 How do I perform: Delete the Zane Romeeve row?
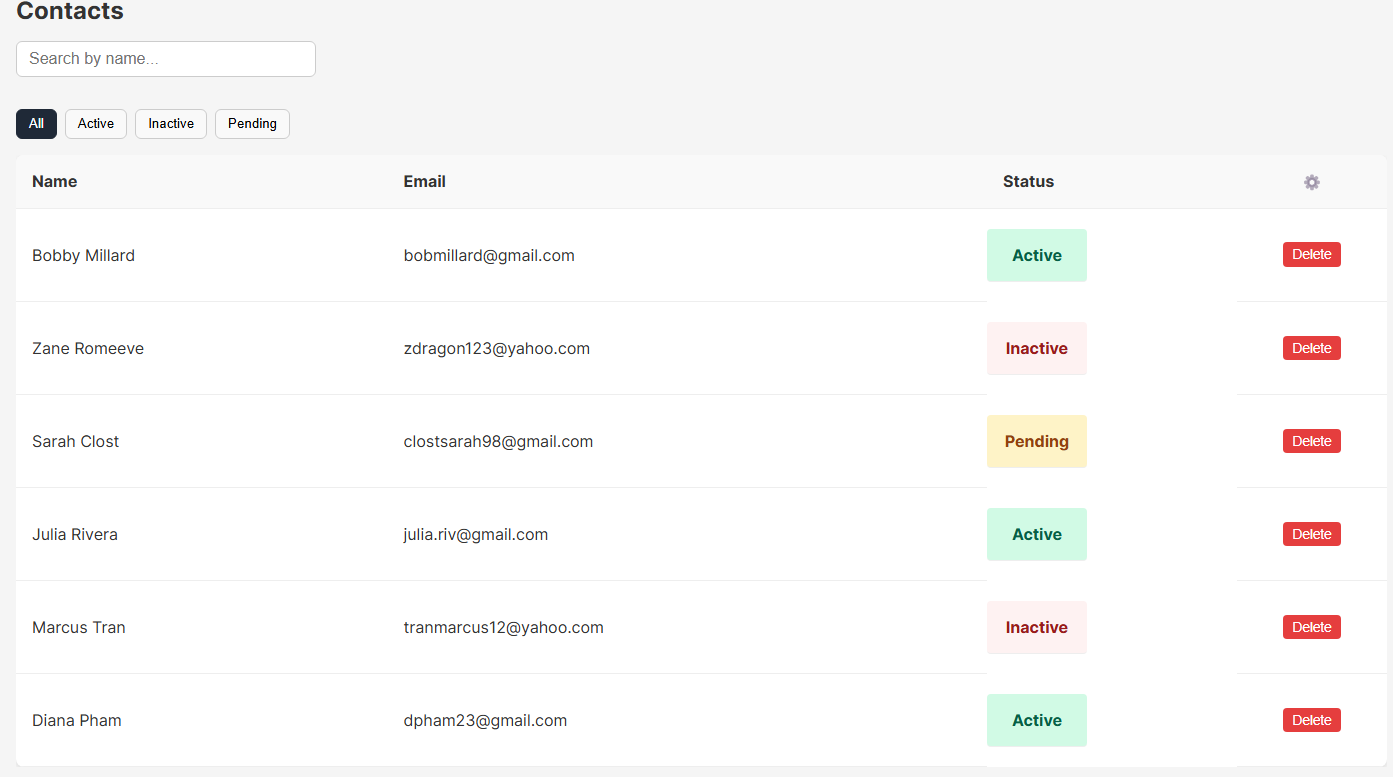click(1311, 348)
